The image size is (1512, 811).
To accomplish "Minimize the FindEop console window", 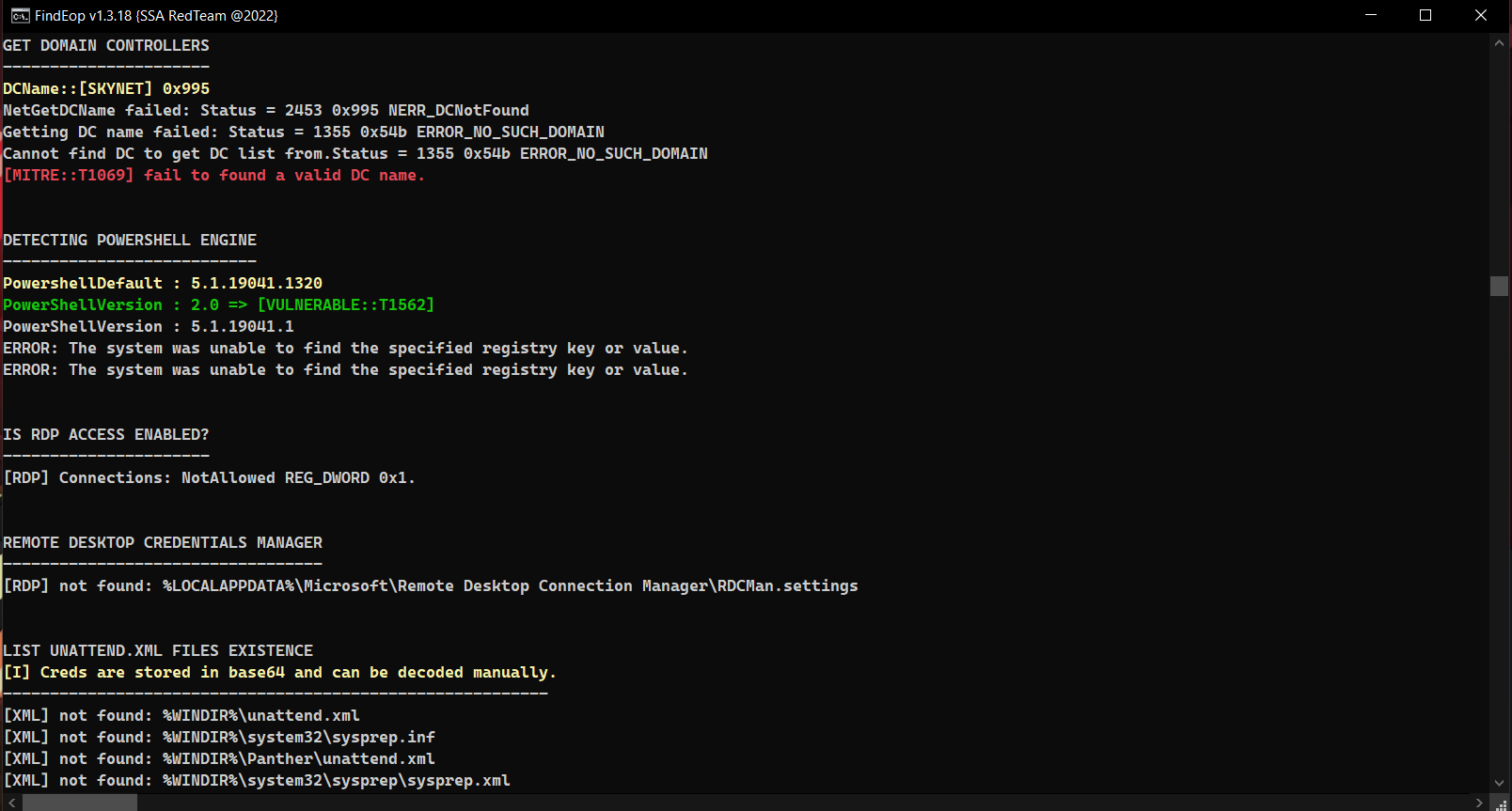I will [1370, 15].
